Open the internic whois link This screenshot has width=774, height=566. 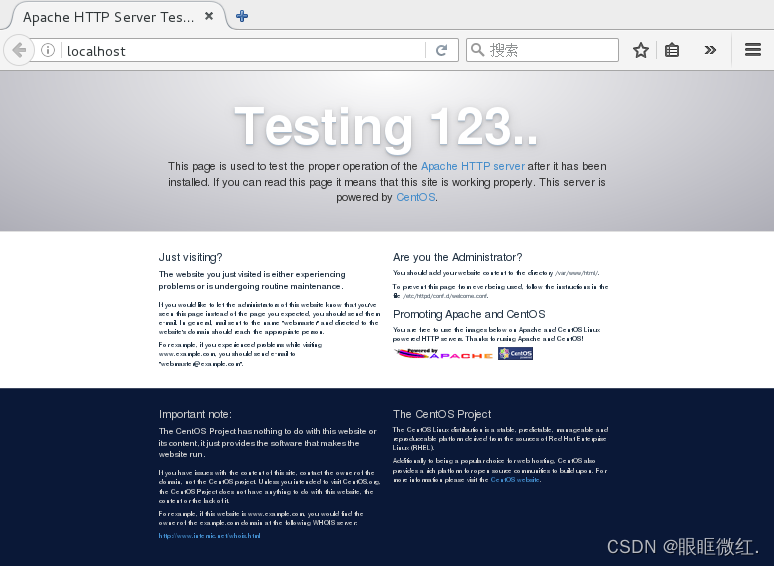[x=209, y=535]
